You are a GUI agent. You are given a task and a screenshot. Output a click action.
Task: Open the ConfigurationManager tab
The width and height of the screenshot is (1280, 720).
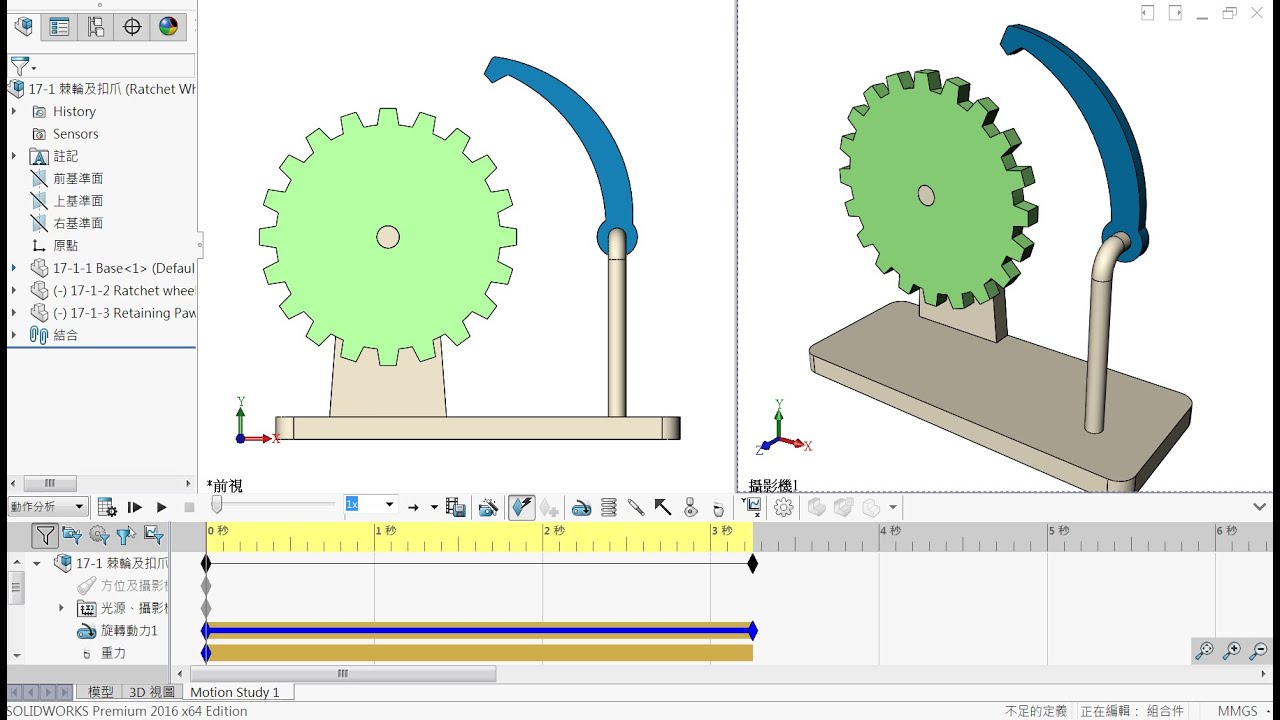pyautogui.click(x=96, y=27)
